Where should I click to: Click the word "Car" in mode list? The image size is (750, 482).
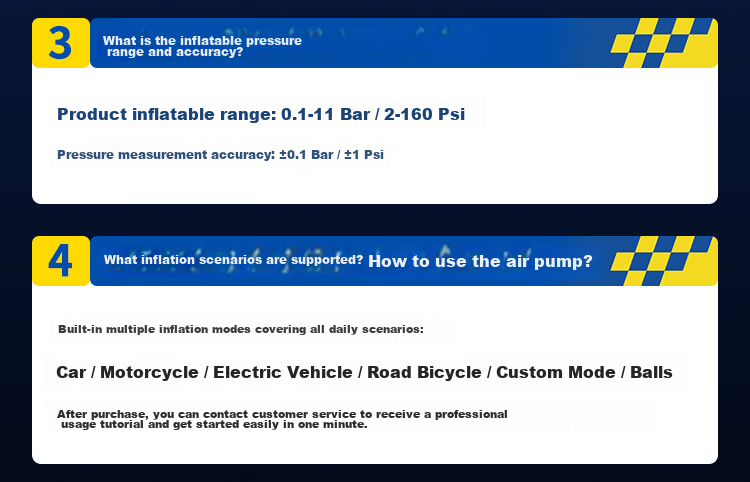click(x=71, y=372)
